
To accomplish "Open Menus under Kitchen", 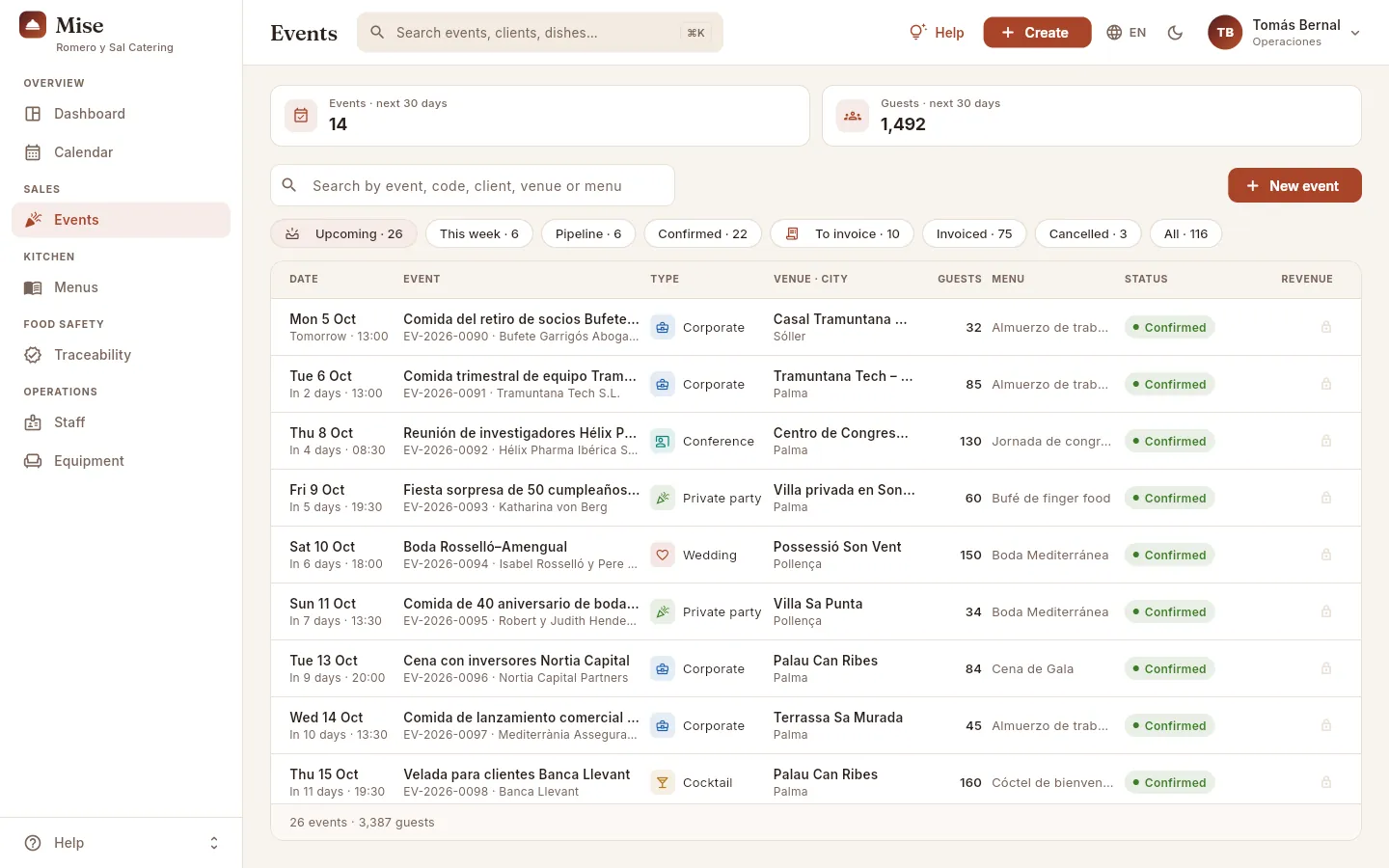I will pyautogui.click(x=121, y=287).
